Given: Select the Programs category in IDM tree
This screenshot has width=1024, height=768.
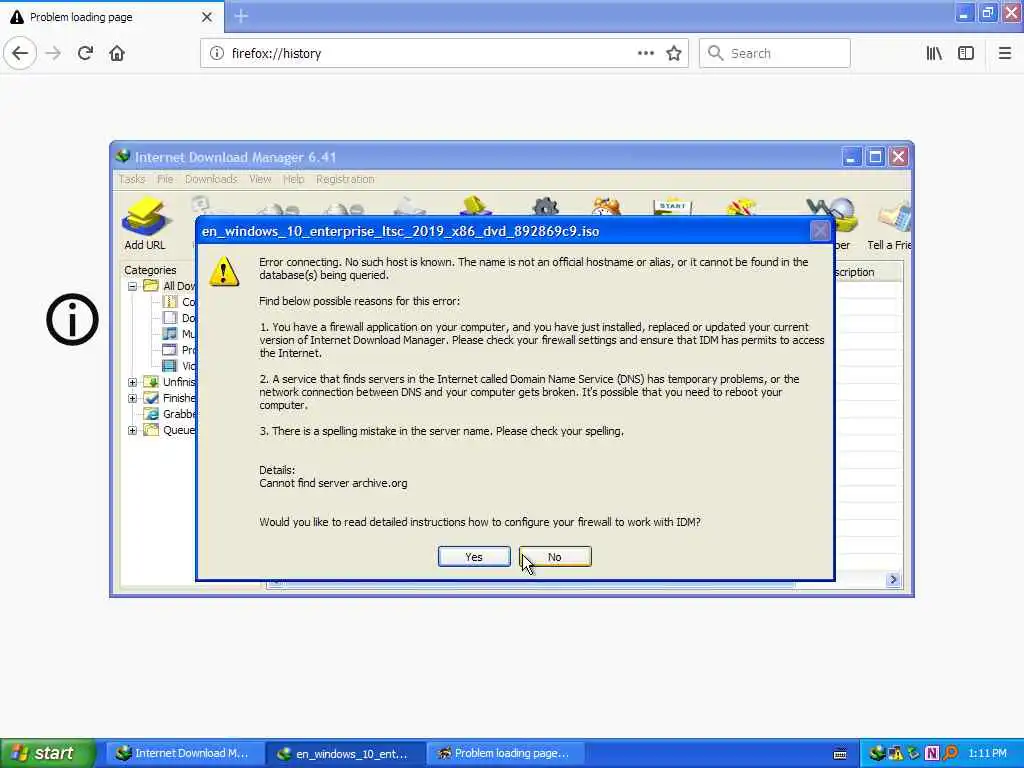Looking at the screenshot, I should (179, 350).
